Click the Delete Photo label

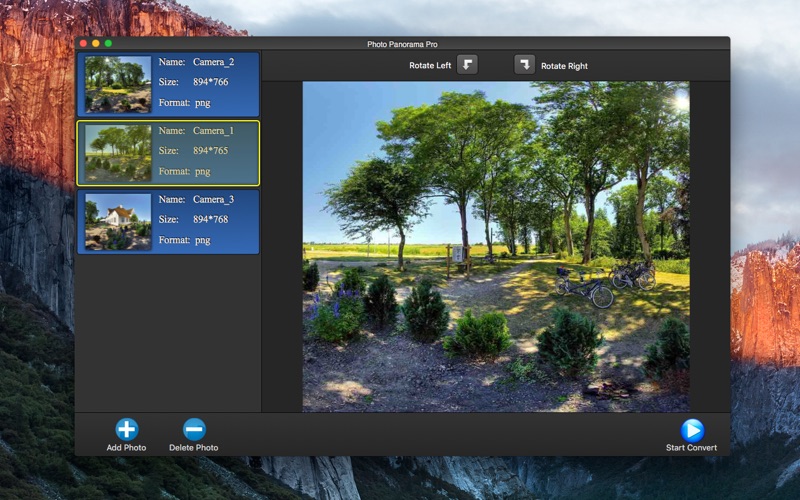[193, 447]
